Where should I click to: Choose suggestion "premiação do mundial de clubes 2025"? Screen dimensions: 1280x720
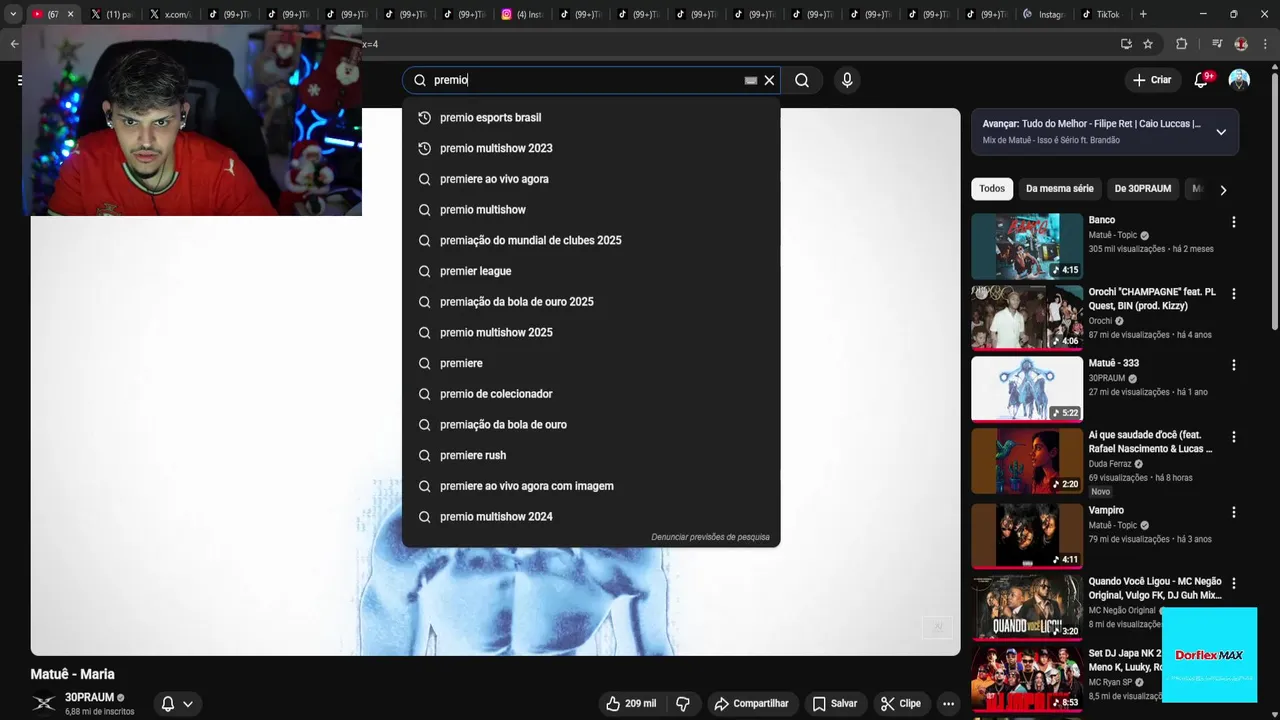(x=591, y=240)
